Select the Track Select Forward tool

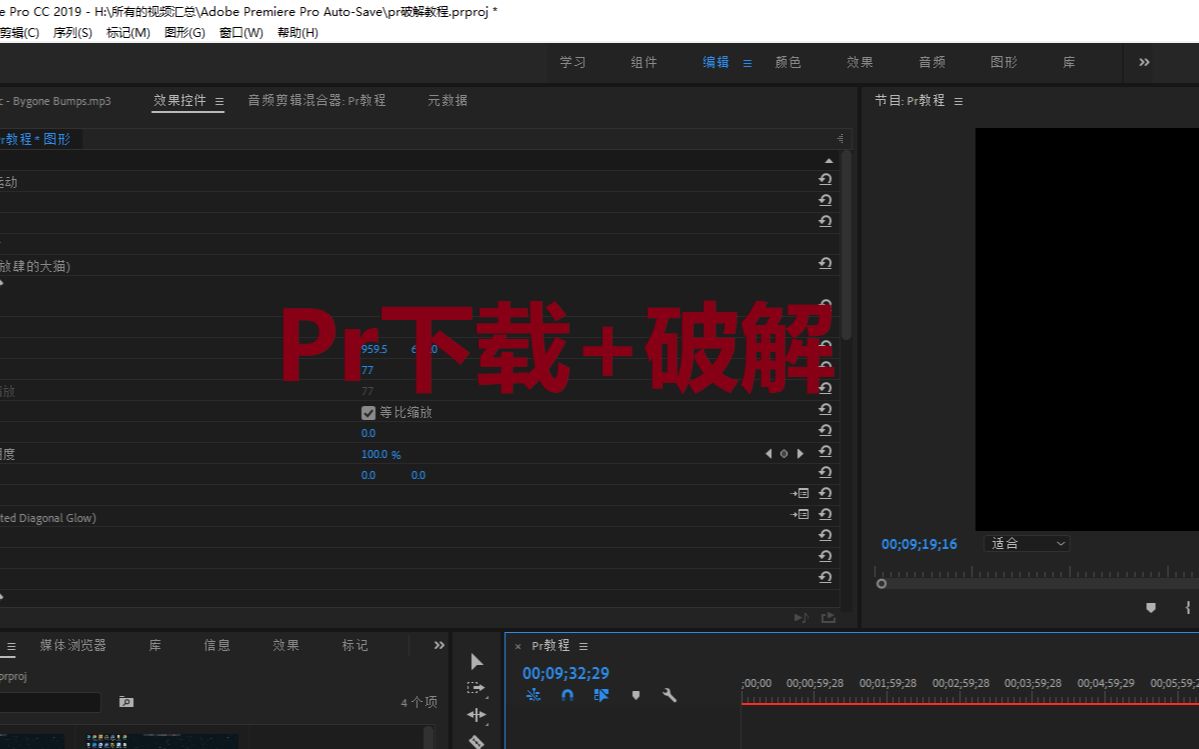(x=477, y=687)
